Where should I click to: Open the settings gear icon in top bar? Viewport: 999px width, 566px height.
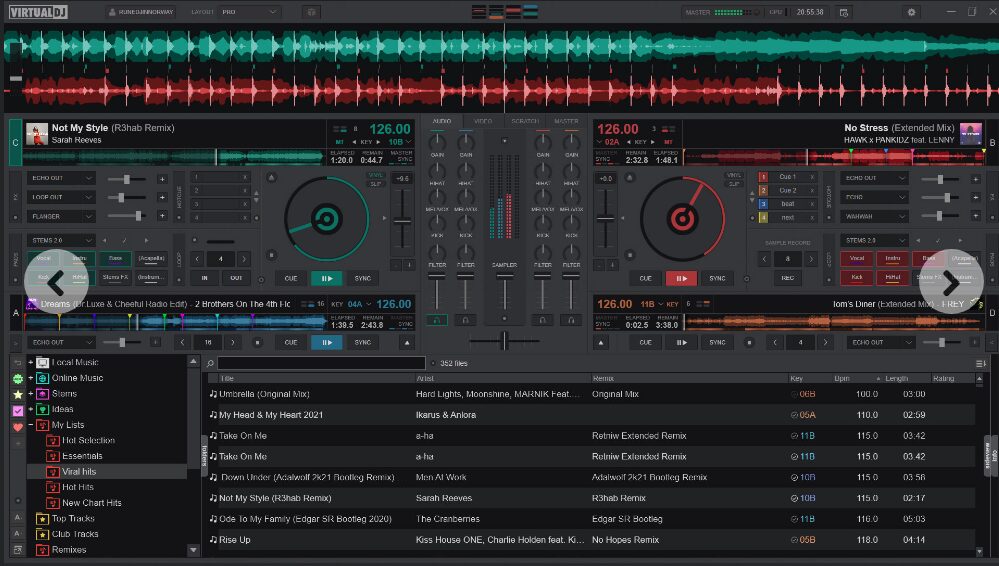tap(911, 12)
